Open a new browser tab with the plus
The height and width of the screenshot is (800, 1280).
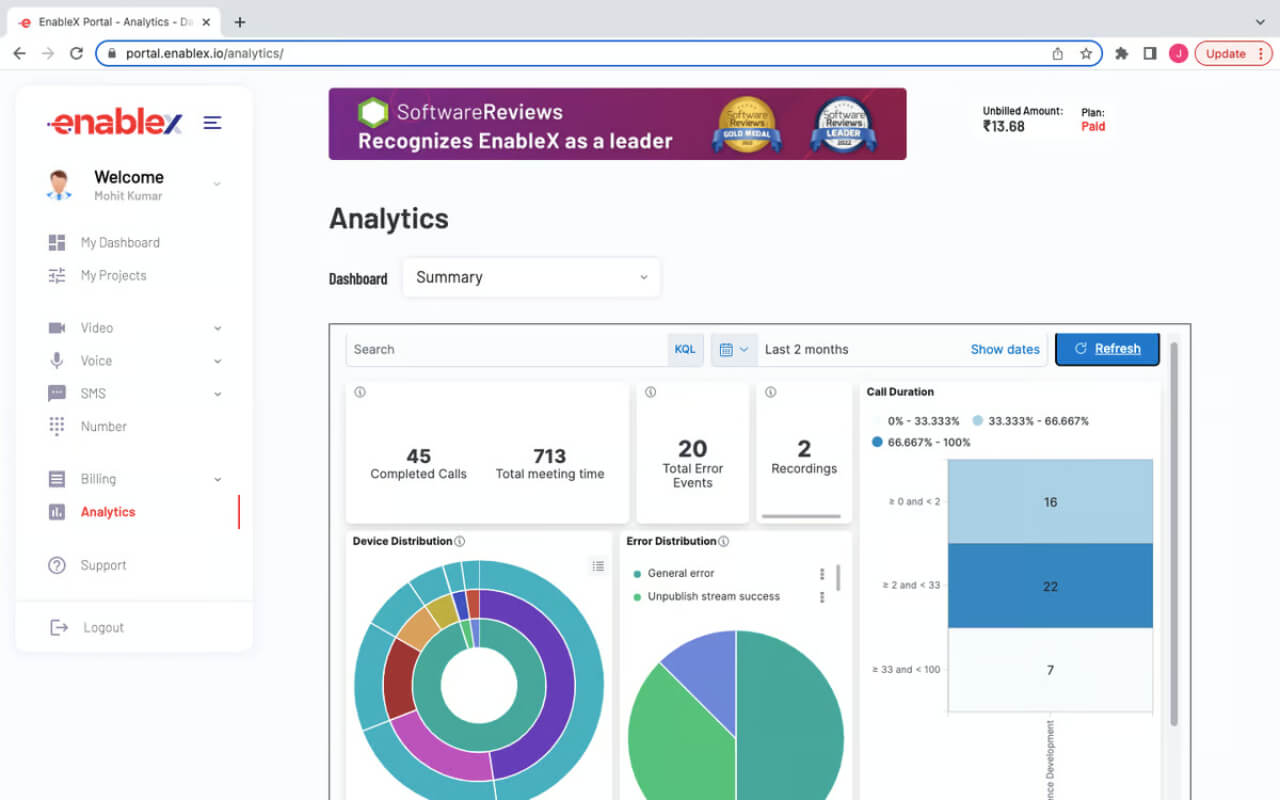(240, 22)
